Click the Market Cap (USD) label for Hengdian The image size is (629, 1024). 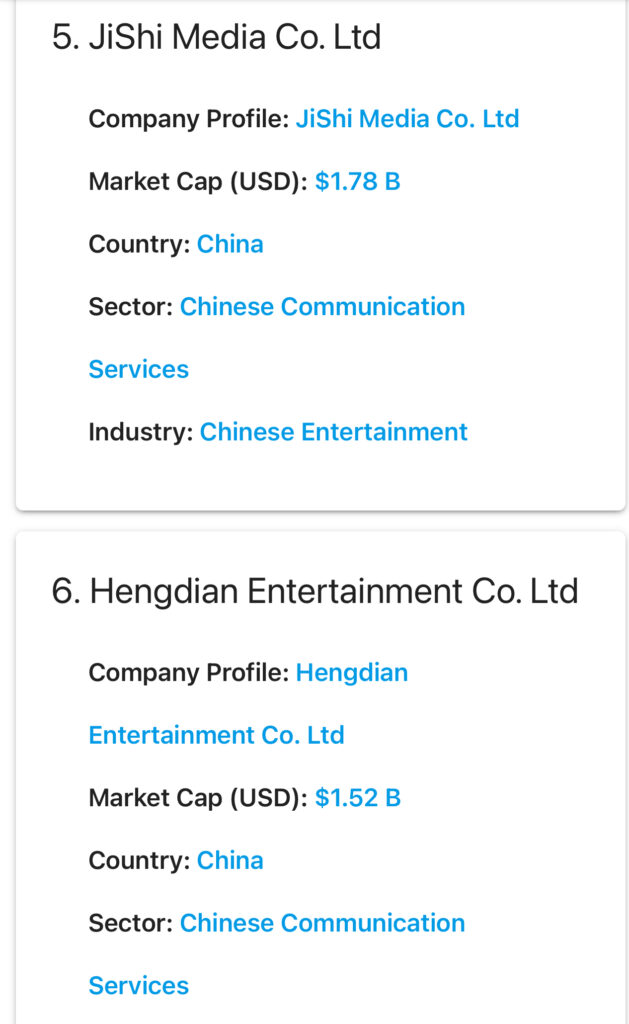click(x=198, y=798)
